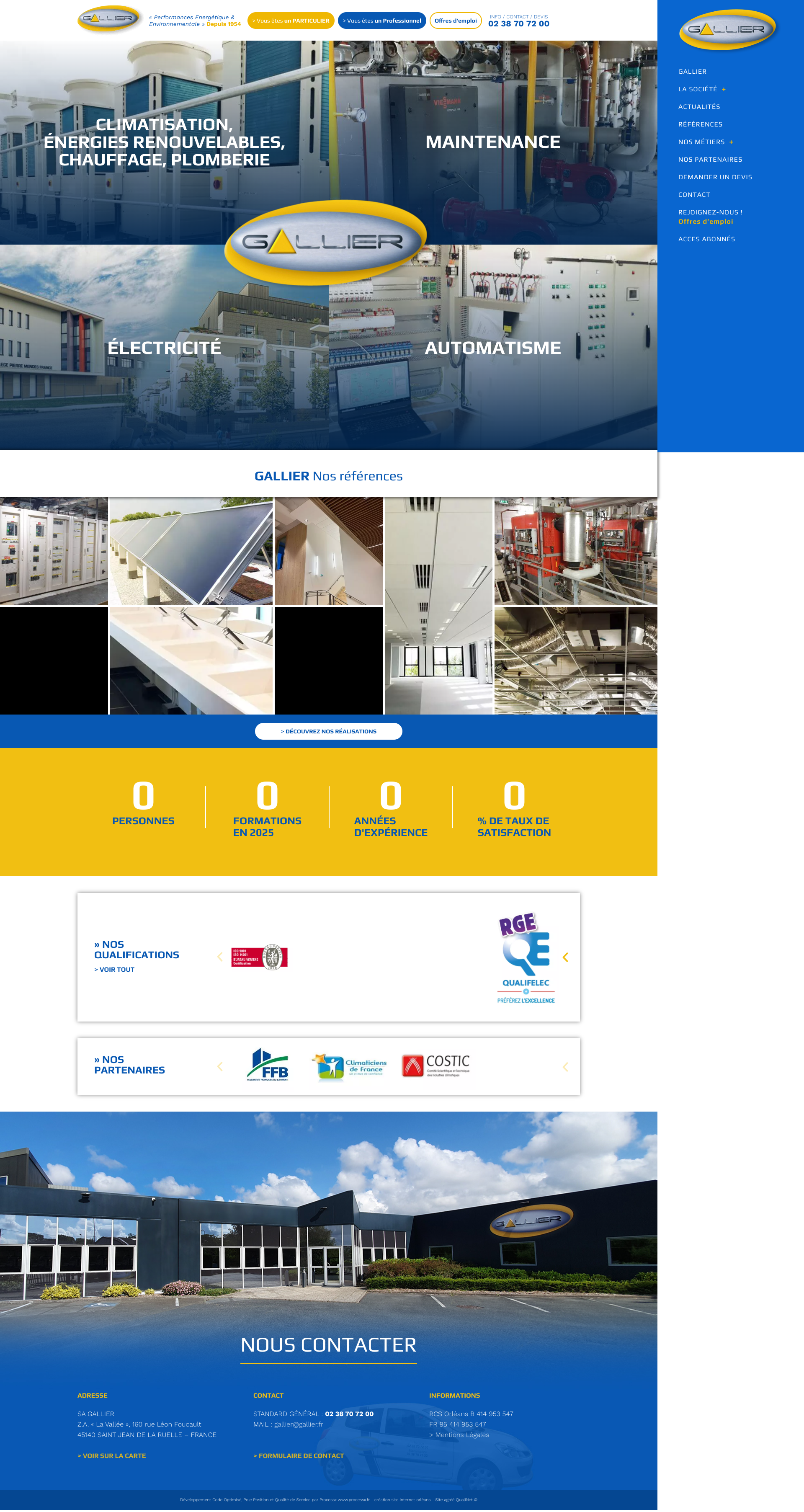This screenshot has height=1512, width=804.
Task: Click the Gallier logo in the top header
Action: coord(109,19)
